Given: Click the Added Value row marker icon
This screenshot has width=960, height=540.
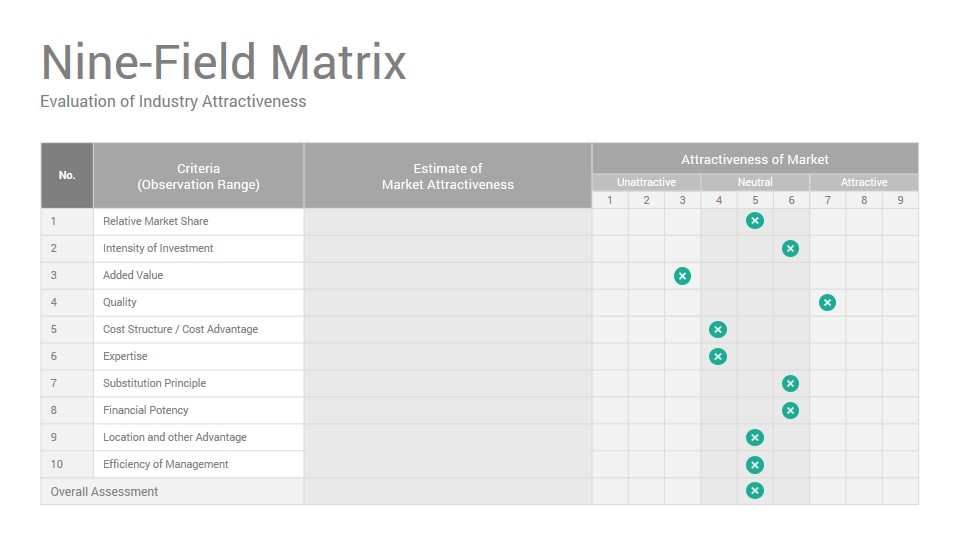Looking at the screenshot, I should coord(682,276).
